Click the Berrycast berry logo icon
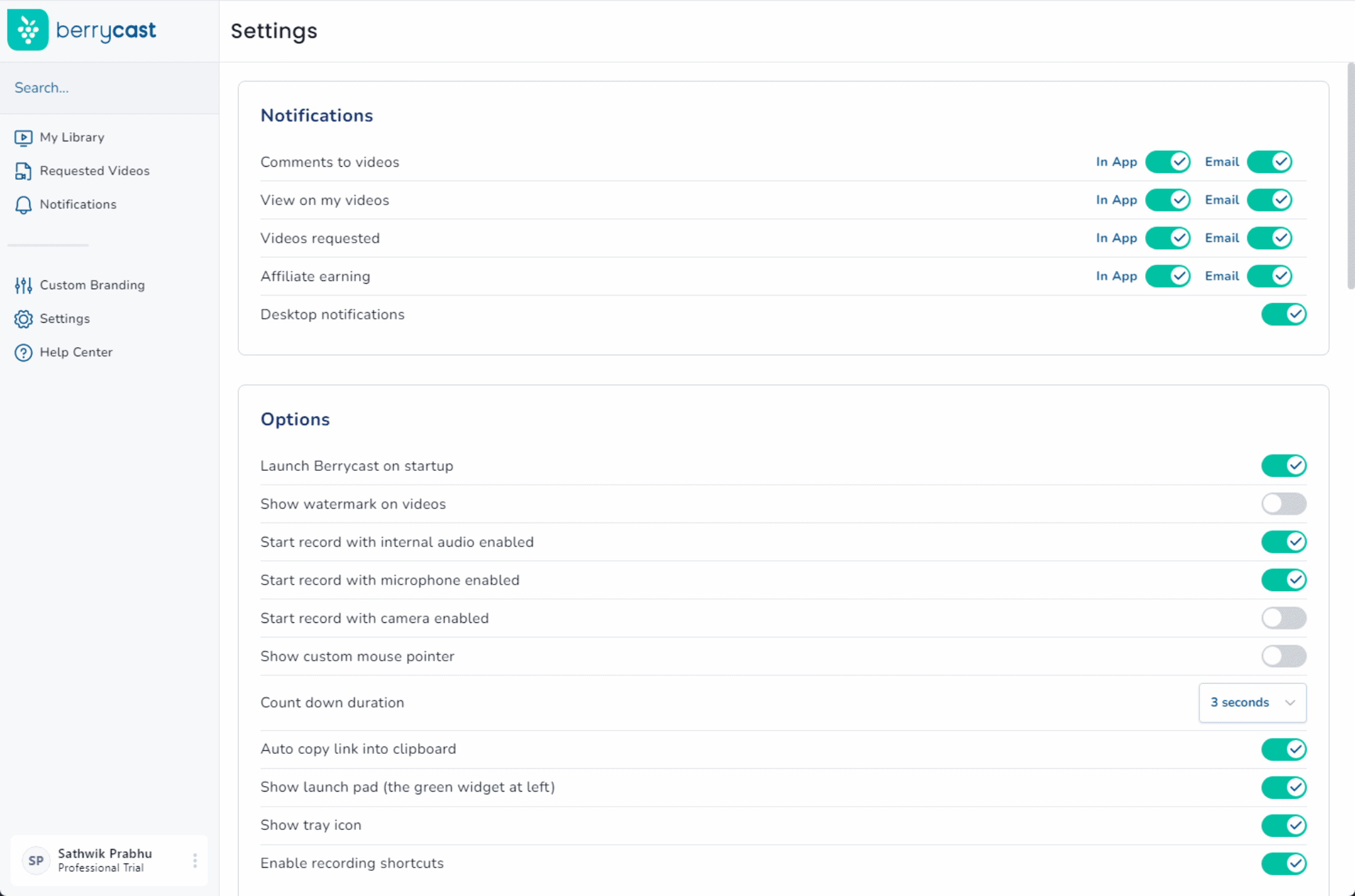This screenshot has height=896, width=1355. (x=28, y=30)
